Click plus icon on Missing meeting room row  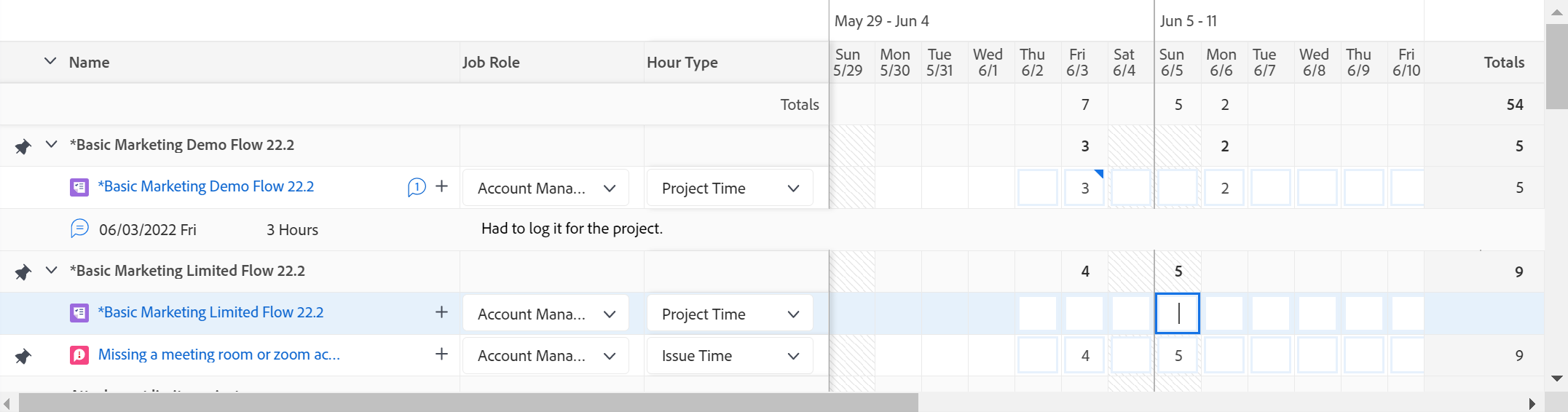(441, 354)
